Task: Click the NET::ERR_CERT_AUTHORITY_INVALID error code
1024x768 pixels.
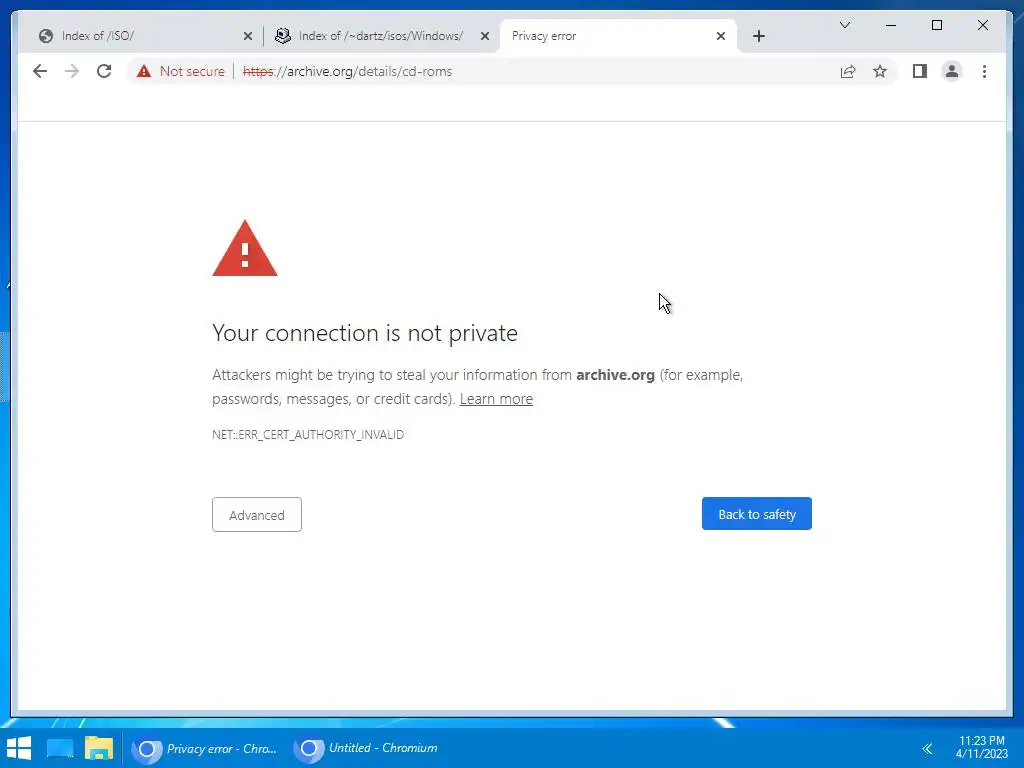Action: (308, 434)
